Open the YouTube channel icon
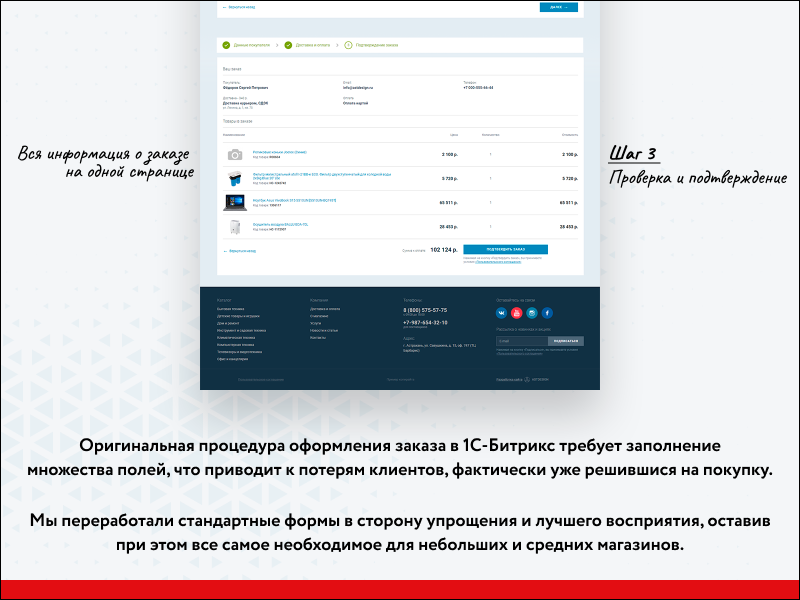The height and width of the screenshot is (600, 800). (517, 313)
